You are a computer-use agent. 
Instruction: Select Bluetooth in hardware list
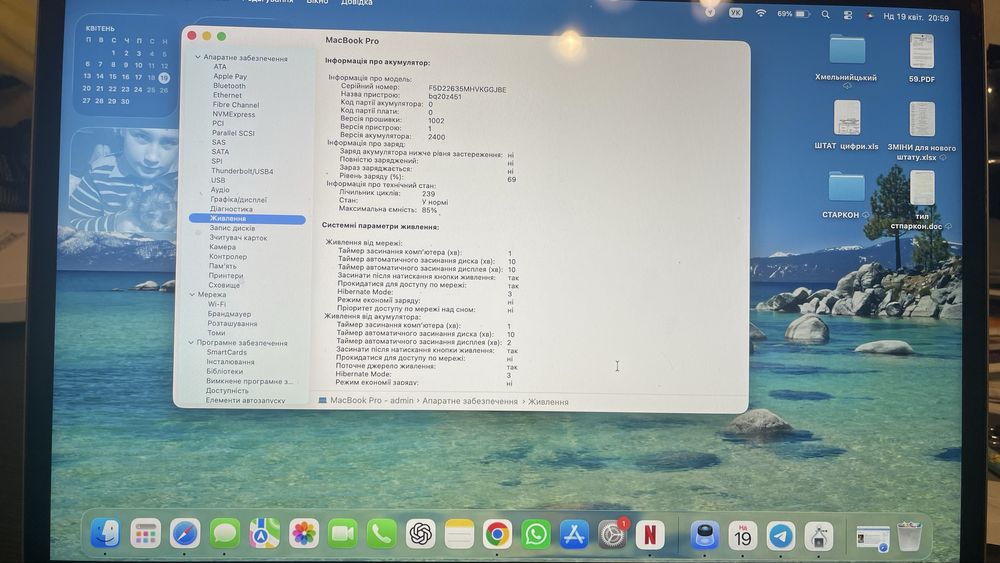click(x=230, y=85)
